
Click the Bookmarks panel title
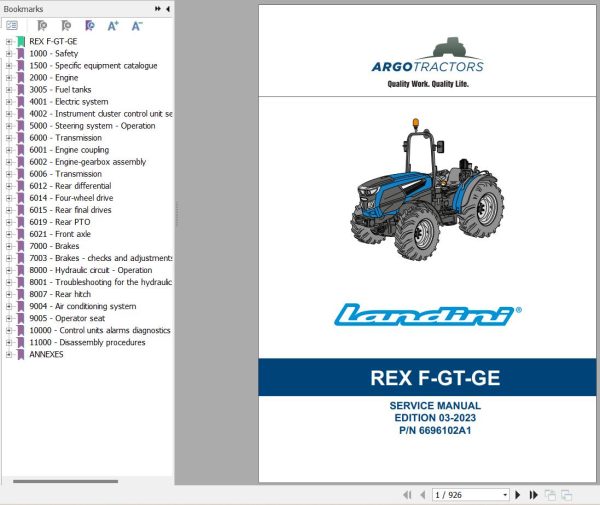coord(23,8)
